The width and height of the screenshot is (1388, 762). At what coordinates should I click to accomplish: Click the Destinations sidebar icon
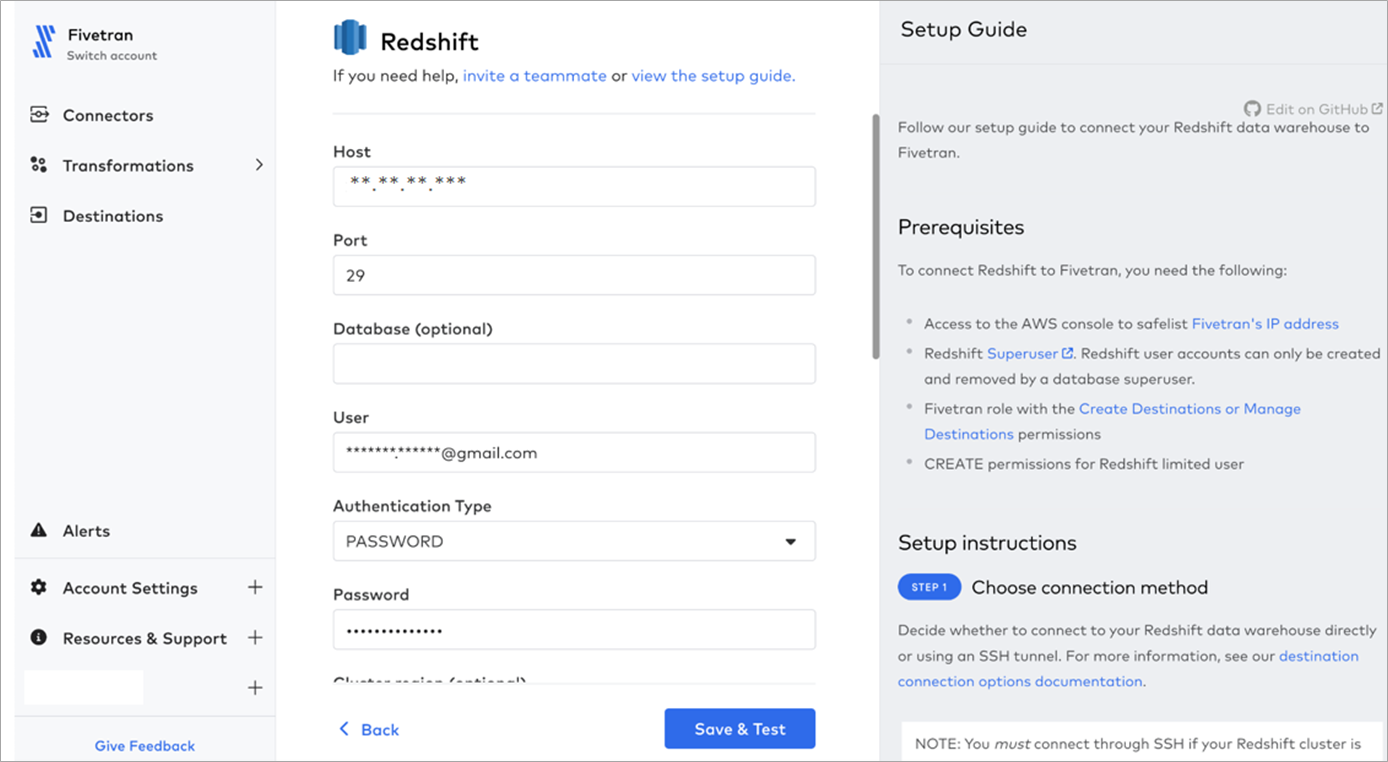click(x=37, y=215)
